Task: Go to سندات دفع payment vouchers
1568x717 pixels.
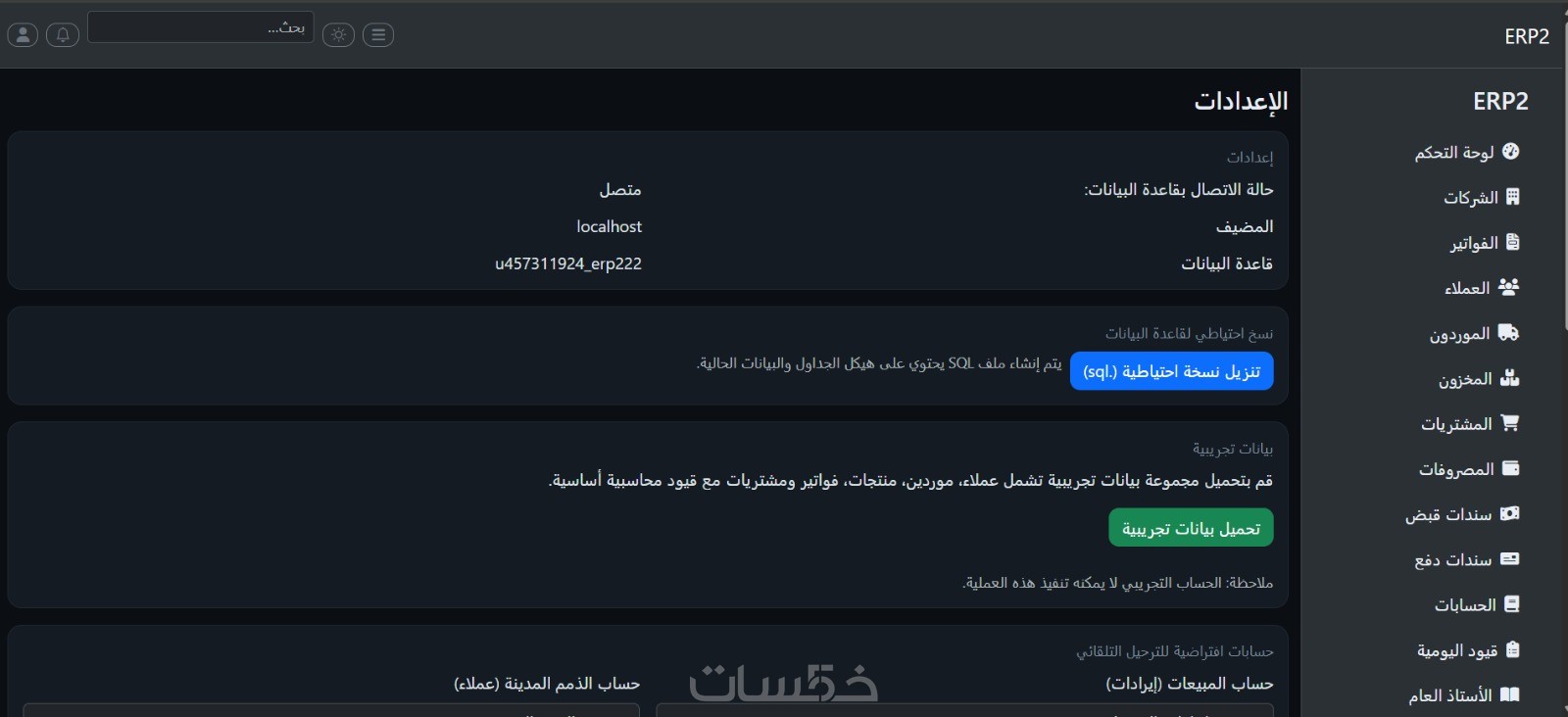Action: (1465, 560)
